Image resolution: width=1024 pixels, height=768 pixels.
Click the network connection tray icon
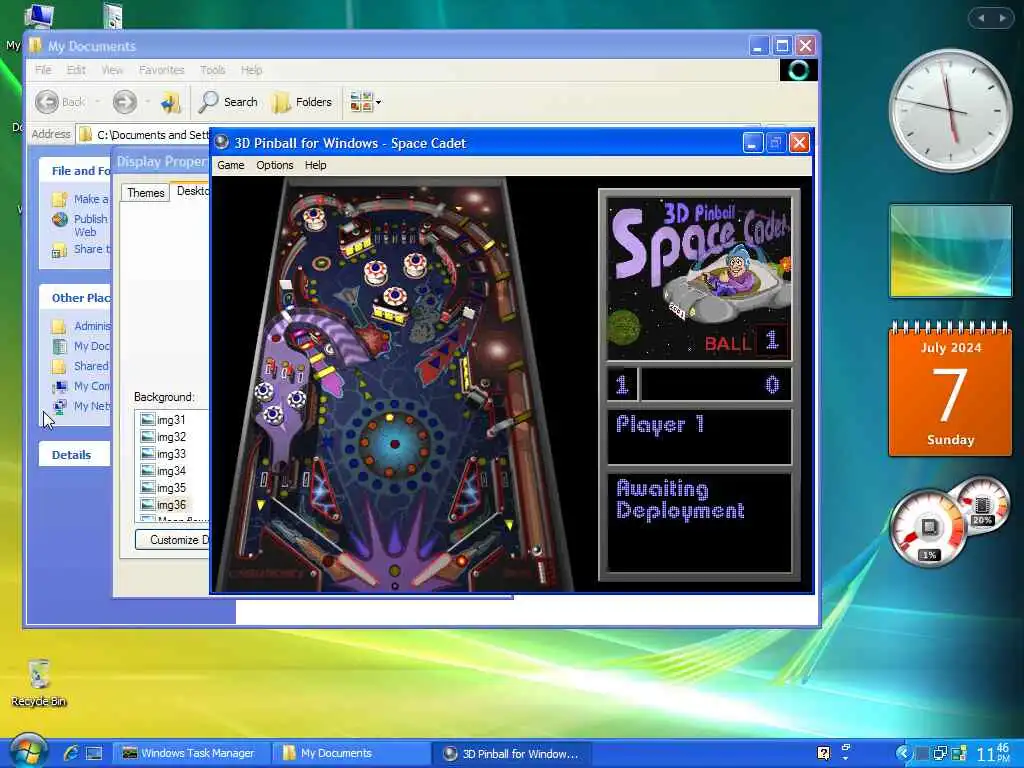(940, 753)
